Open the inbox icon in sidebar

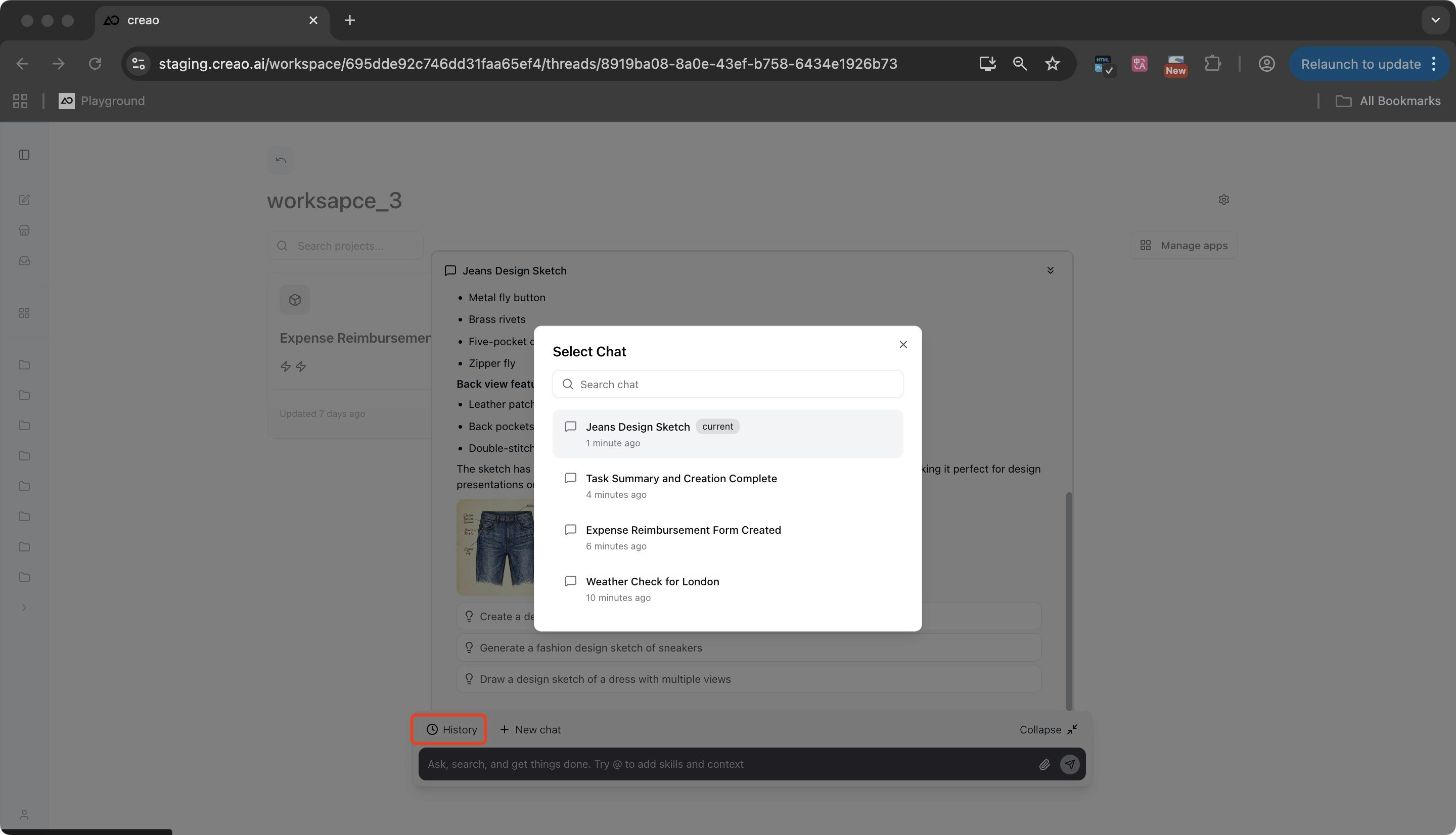coord(24,261)
